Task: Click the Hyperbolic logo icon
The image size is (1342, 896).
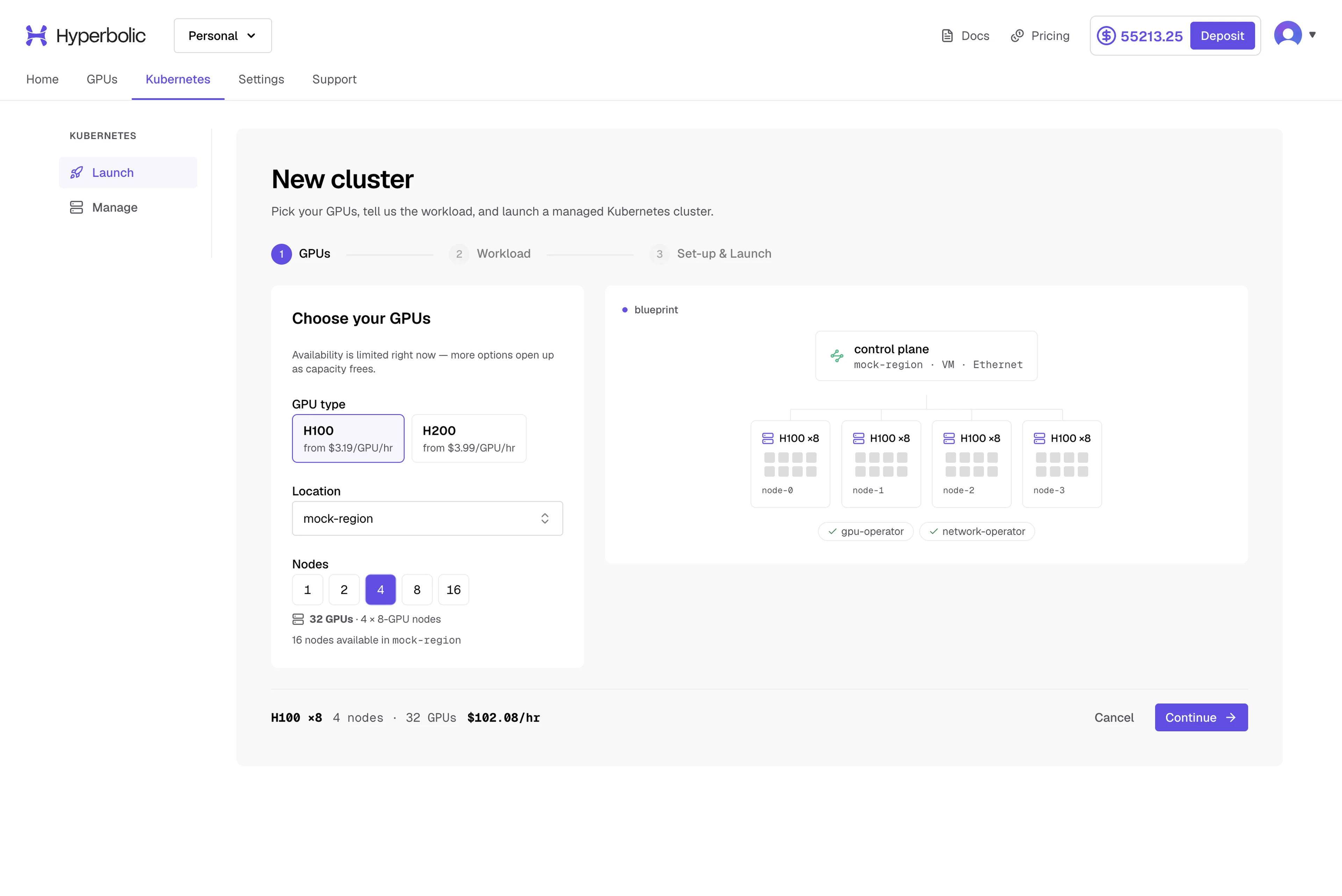Action: (x=37, y=35)
